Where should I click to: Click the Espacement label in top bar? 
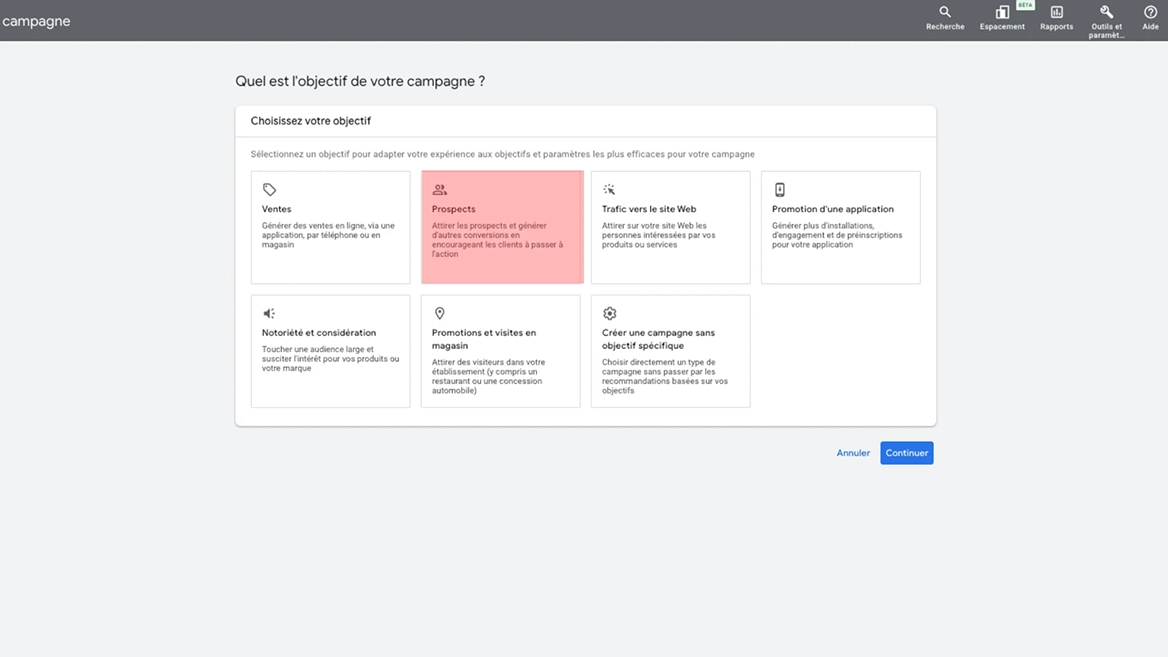pos(1002,27)
